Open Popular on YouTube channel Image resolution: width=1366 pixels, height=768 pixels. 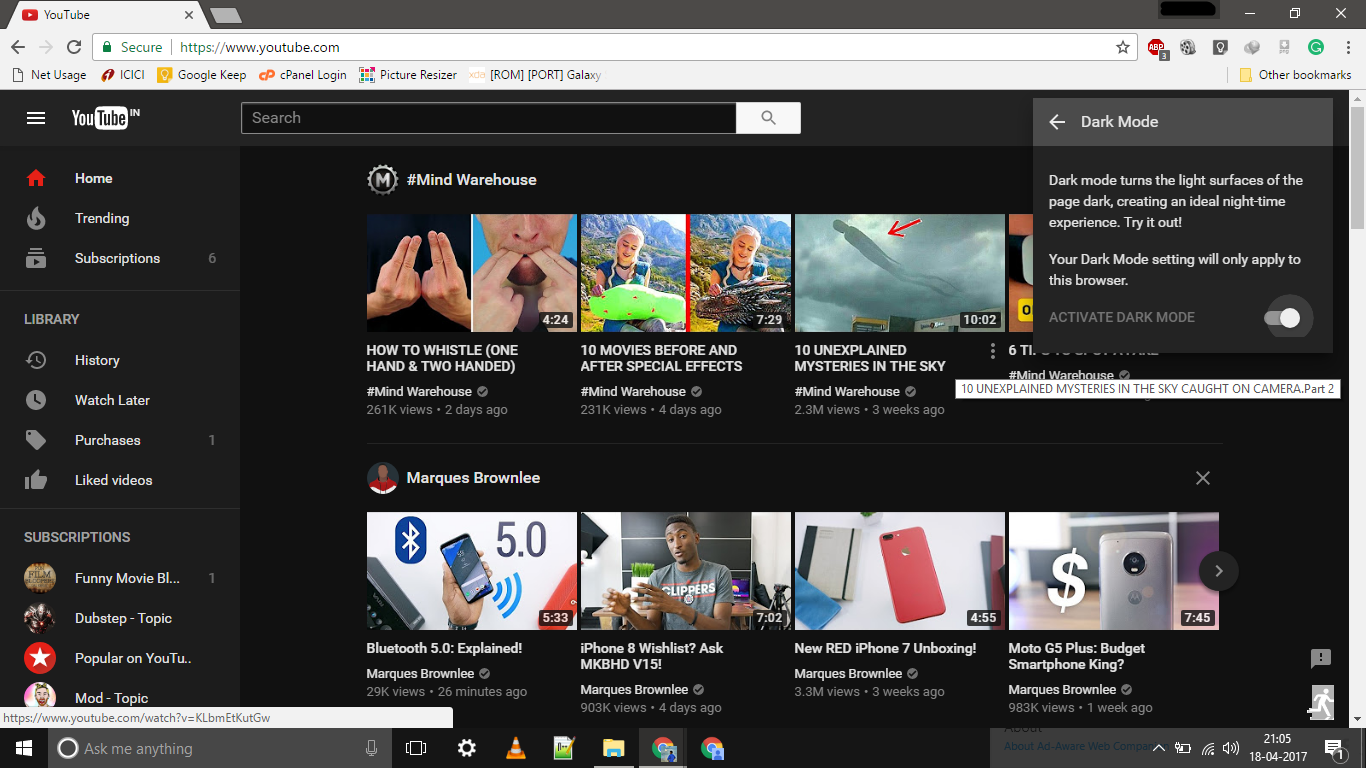point(120,658)
